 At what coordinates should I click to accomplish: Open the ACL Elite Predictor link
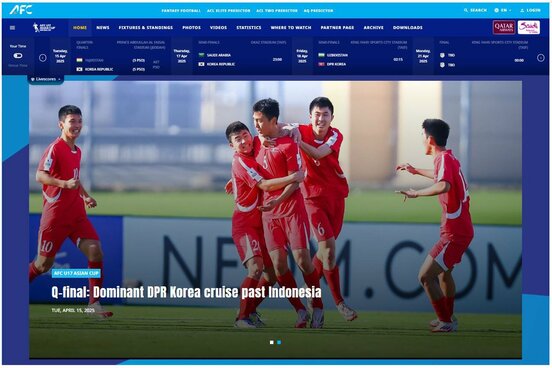point(228,11)
